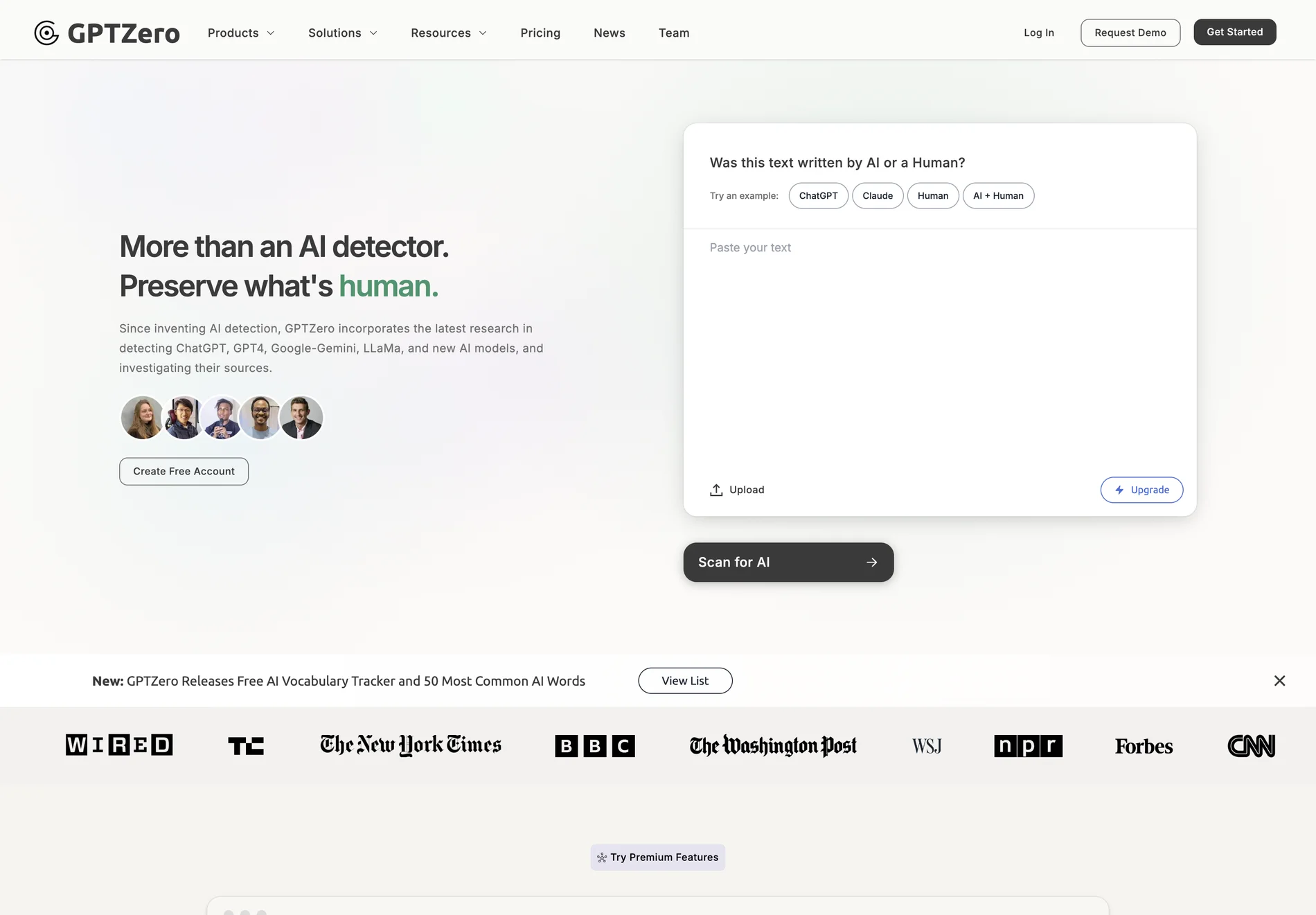Image resolution: width=1316 pixels, height=915 pixels.
Task: Click the WIRED logo
Action: (119, 745)
